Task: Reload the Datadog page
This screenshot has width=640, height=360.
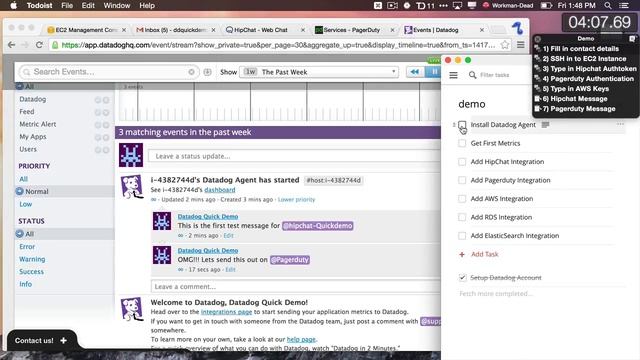Action: (x=39, y=45)
